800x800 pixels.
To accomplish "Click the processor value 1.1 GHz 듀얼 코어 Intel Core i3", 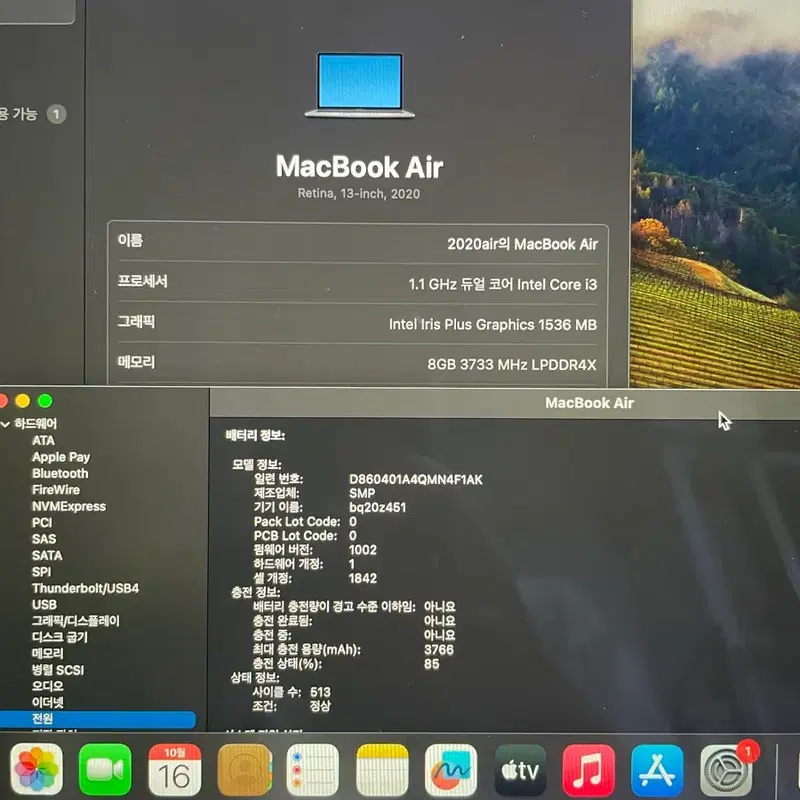I will click(x=503, y=284).
